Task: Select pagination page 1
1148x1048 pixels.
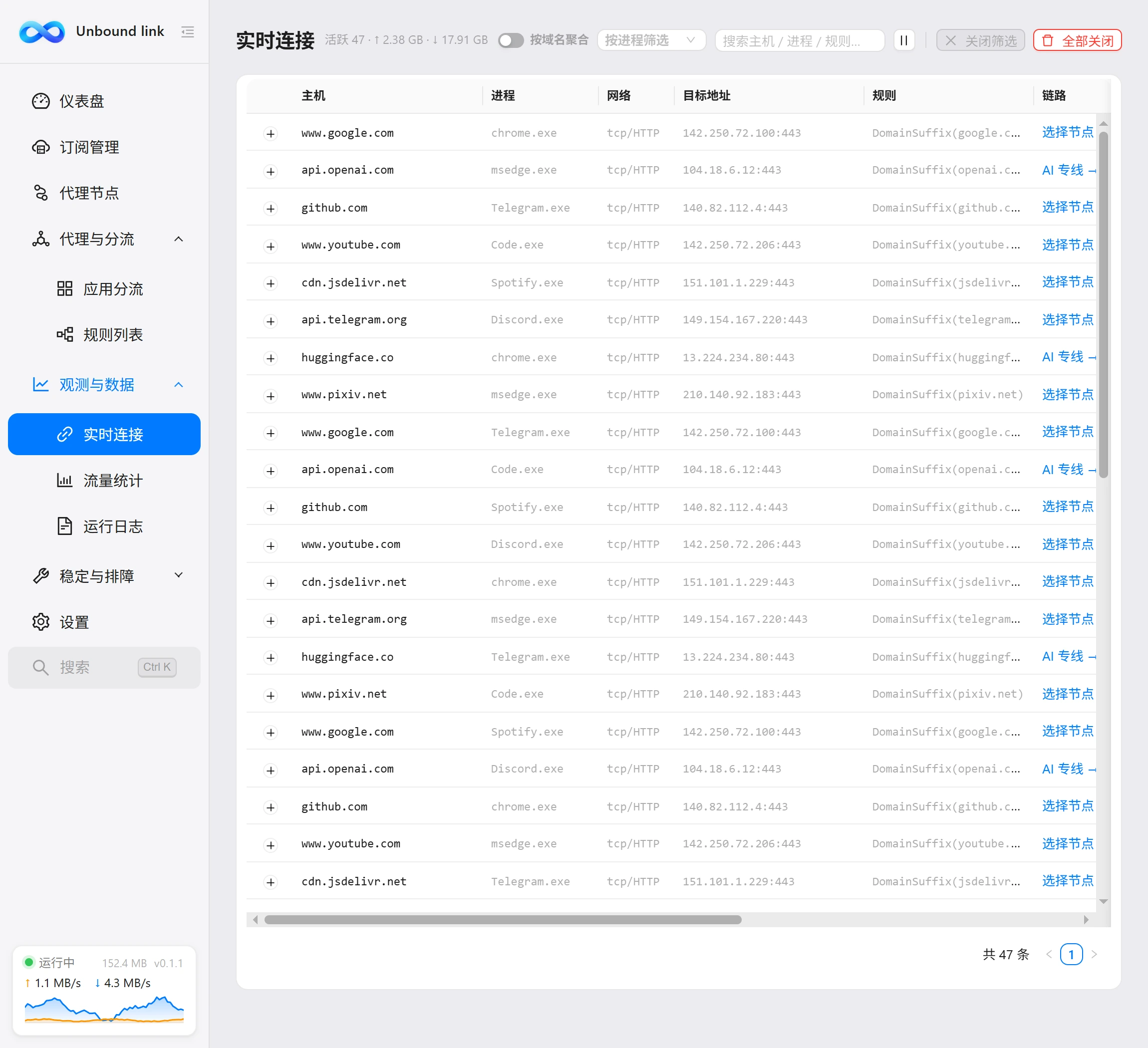Action: pyautogui.click(x=1071, y=954)
